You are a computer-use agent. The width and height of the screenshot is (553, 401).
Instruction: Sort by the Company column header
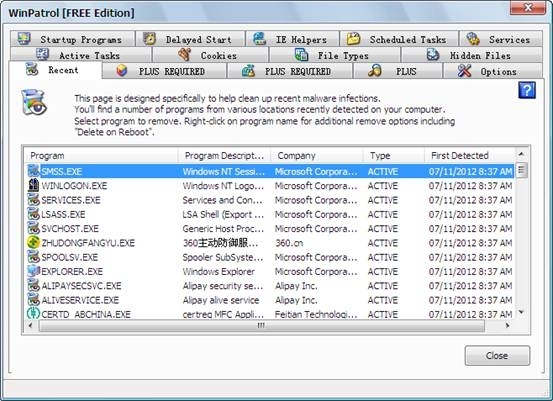click(317, 156)
